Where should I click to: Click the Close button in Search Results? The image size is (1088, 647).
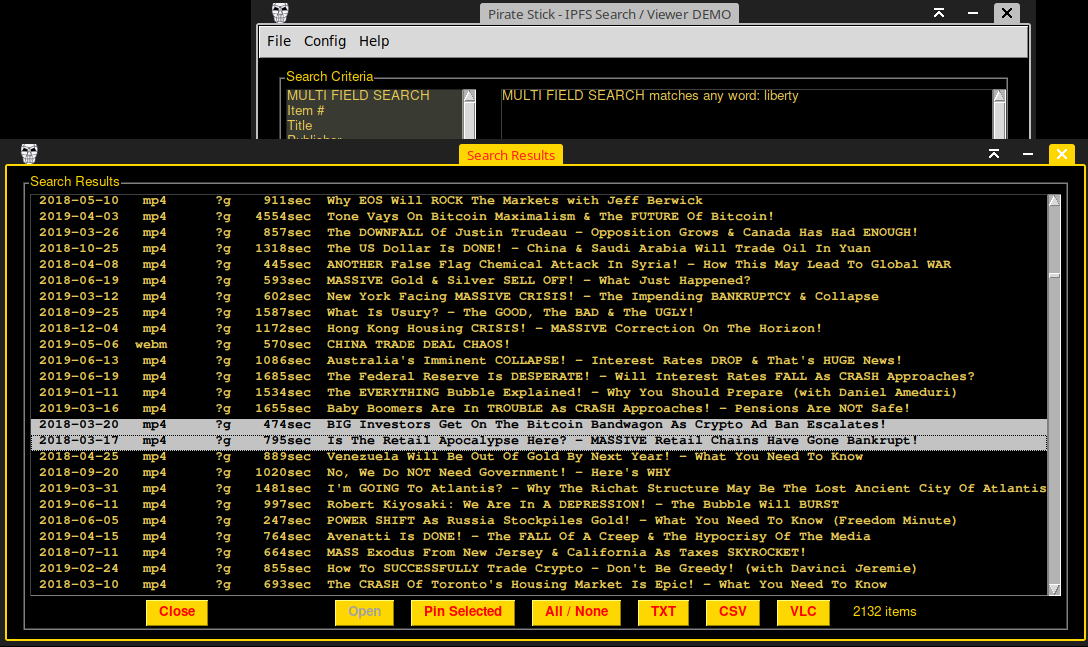tap(177, 612)
